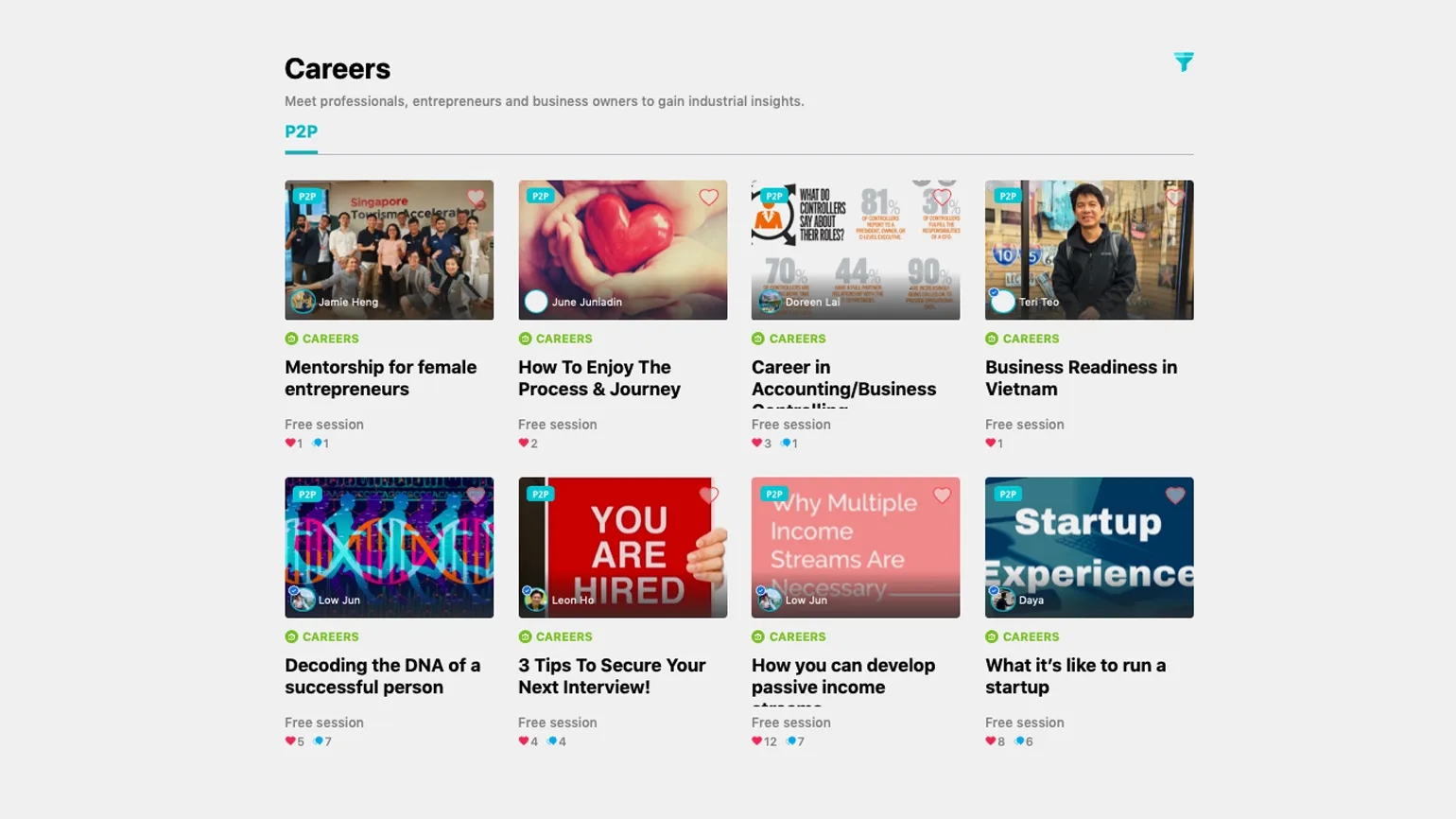Favorite the Mentorship for female entrepreneurs card

476,198
